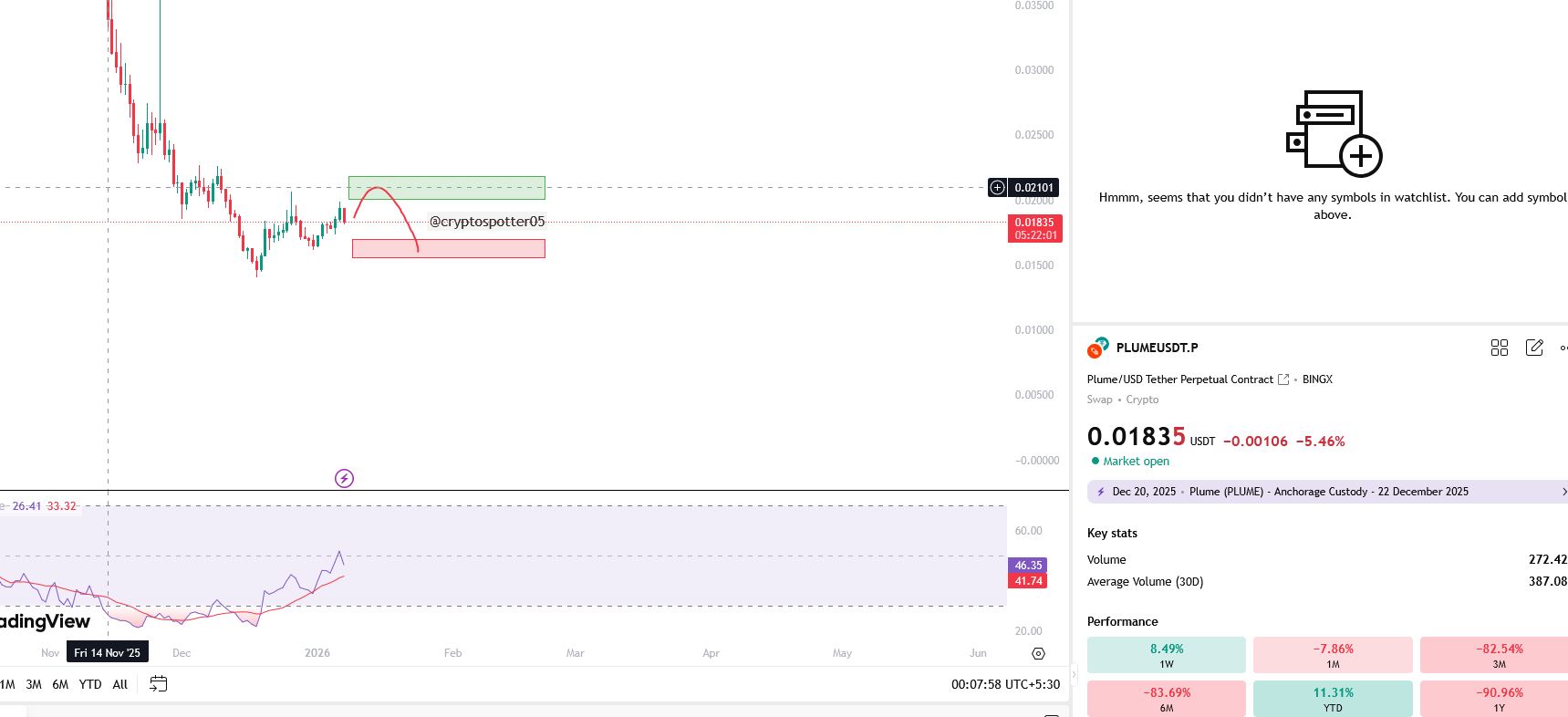The width and height of the screenshot is (1568, 717).
Task: Select the -83.69% 6M performance cell
Action: click(1167, 698)
